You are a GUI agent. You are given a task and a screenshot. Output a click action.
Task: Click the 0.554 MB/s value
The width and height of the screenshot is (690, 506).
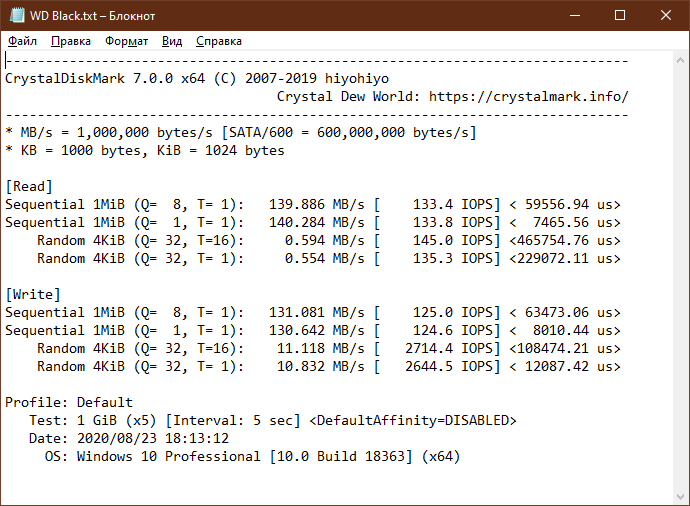click(325, 259)
